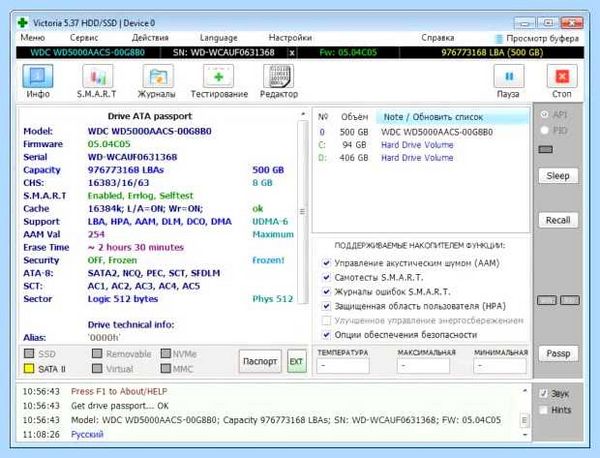Open the S.M.A.R.T toolbar icon
The image size is (600, 458).
(98, 77)
